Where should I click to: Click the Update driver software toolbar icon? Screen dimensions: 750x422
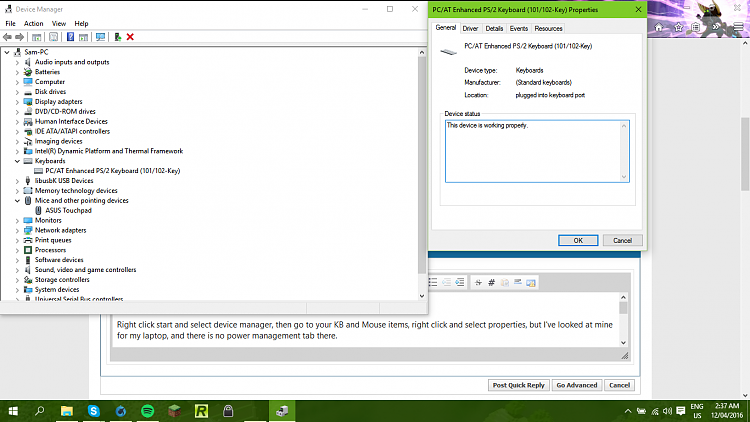point(118,37)
